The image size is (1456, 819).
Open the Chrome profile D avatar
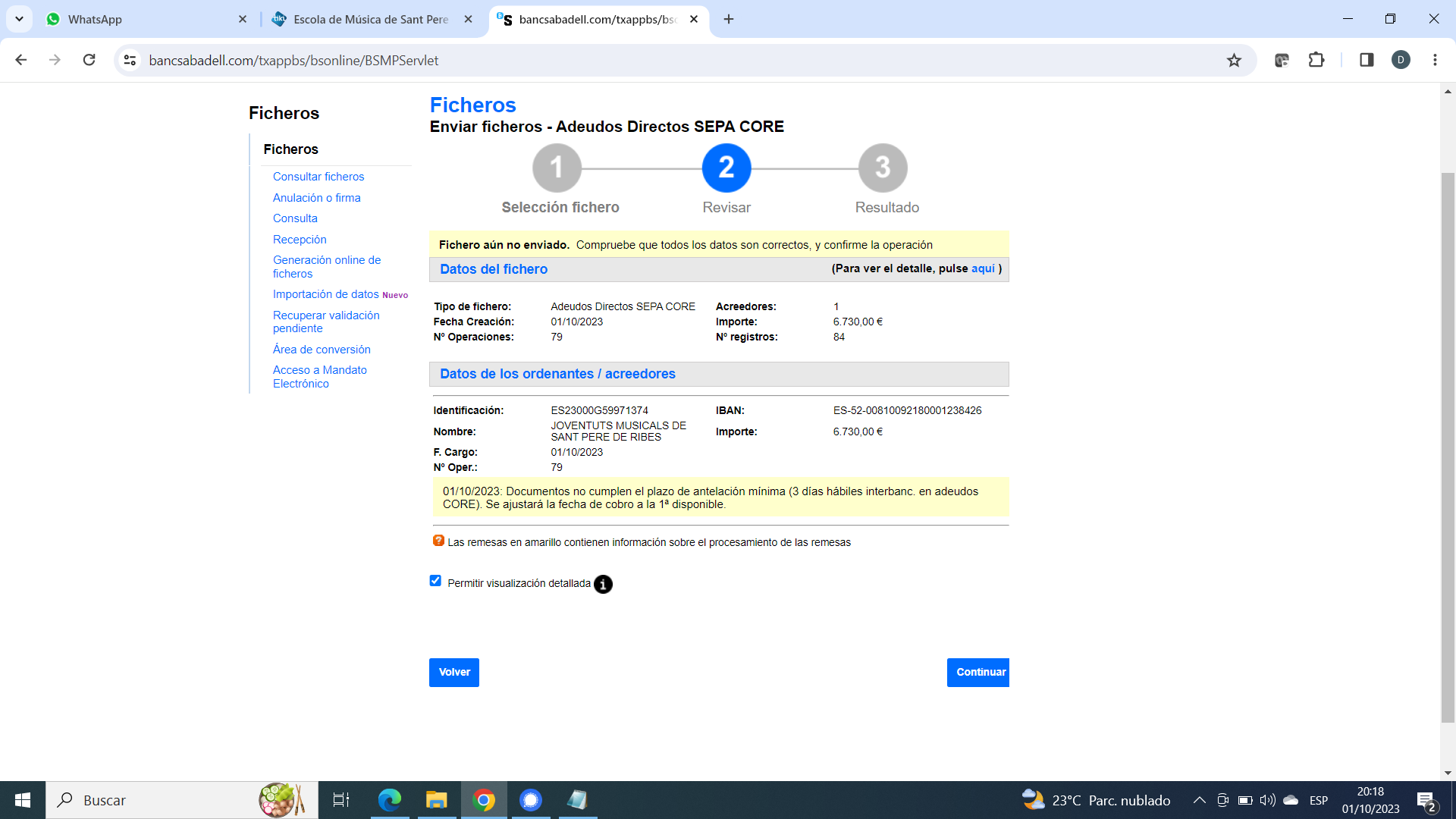click(x=1401, y=60)
